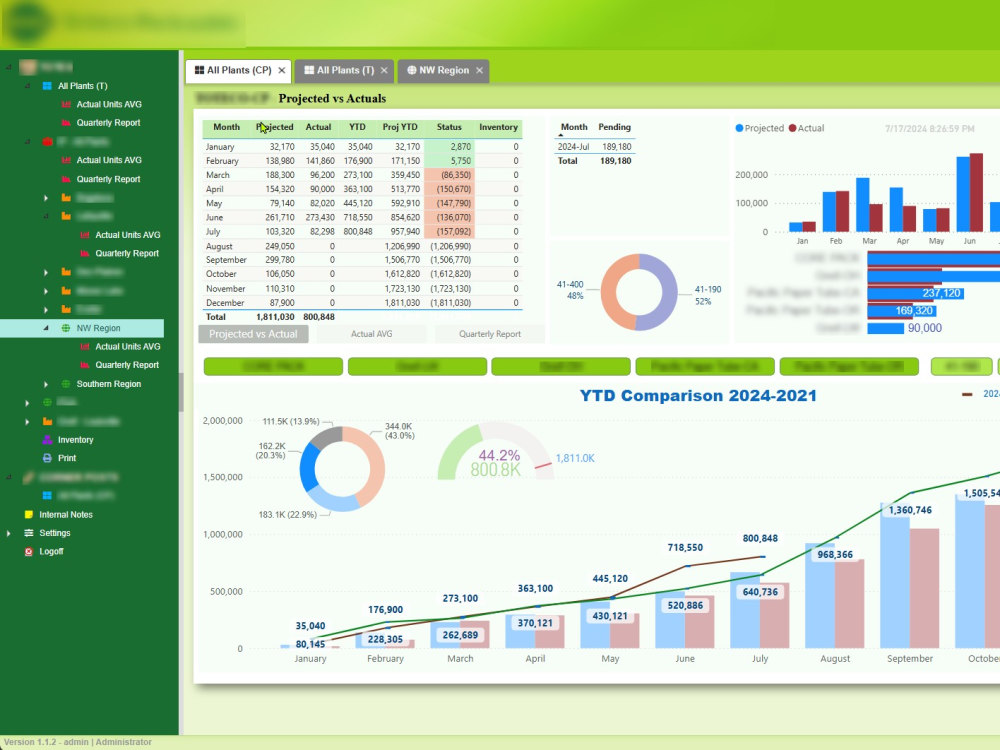Click the red Logoff icon
This screenshot has height=750, width=1000.
29,551
